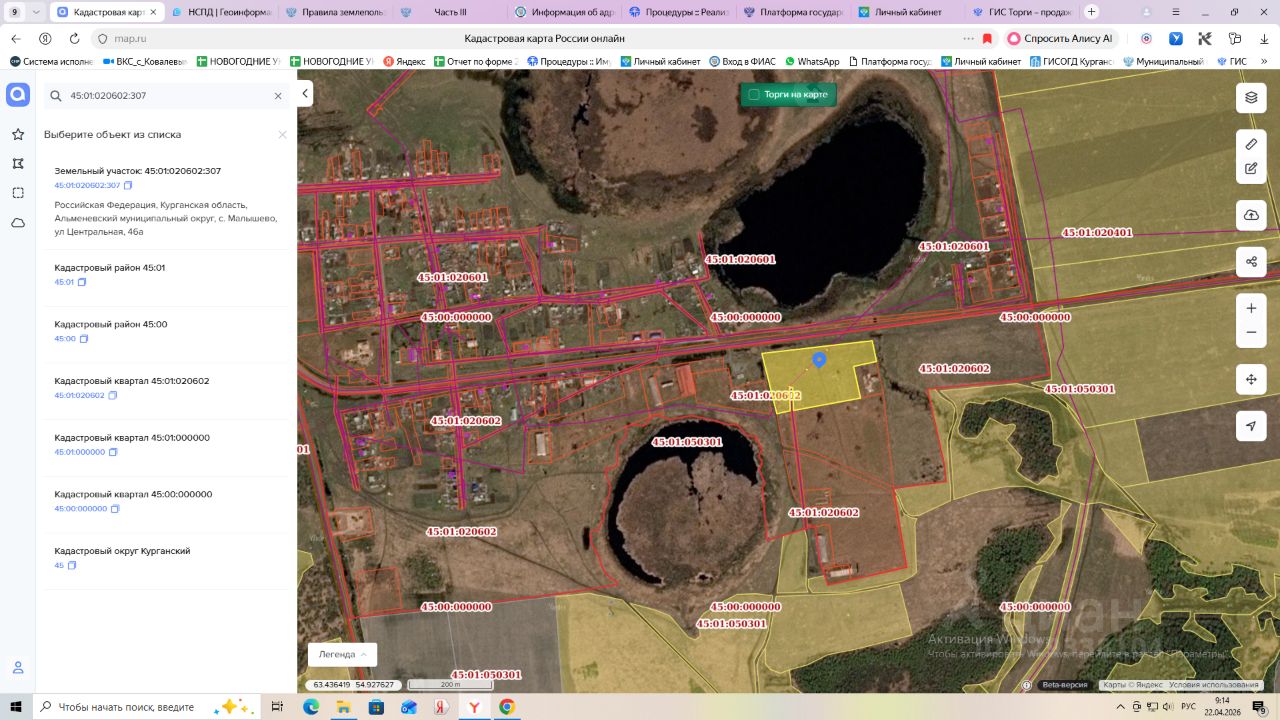Select the dashed selection area tool in sidebar

click(x=17, y=193)
